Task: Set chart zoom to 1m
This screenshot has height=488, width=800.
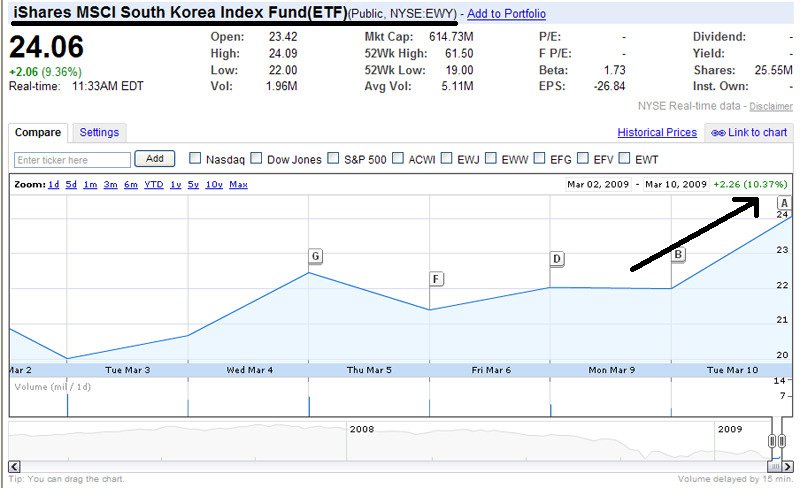Action: point(90,184)
